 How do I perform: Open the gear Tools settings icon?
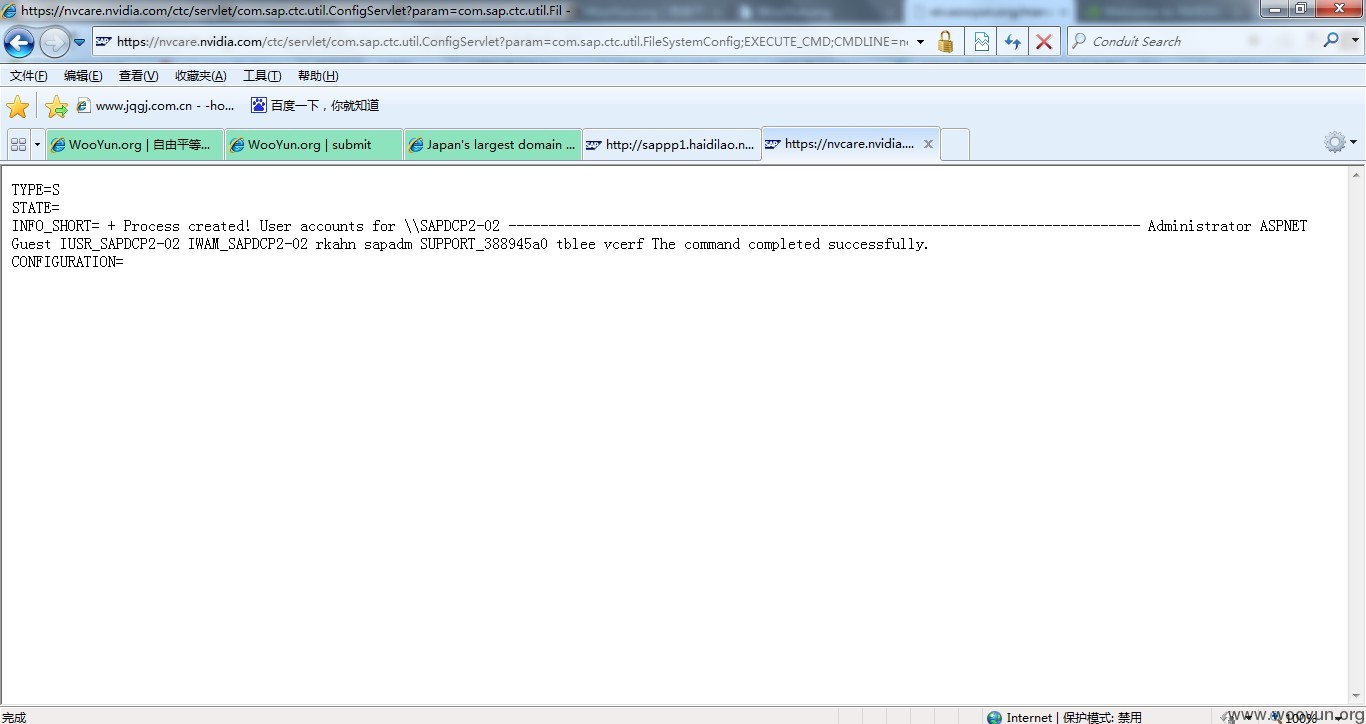(1334, 143)
